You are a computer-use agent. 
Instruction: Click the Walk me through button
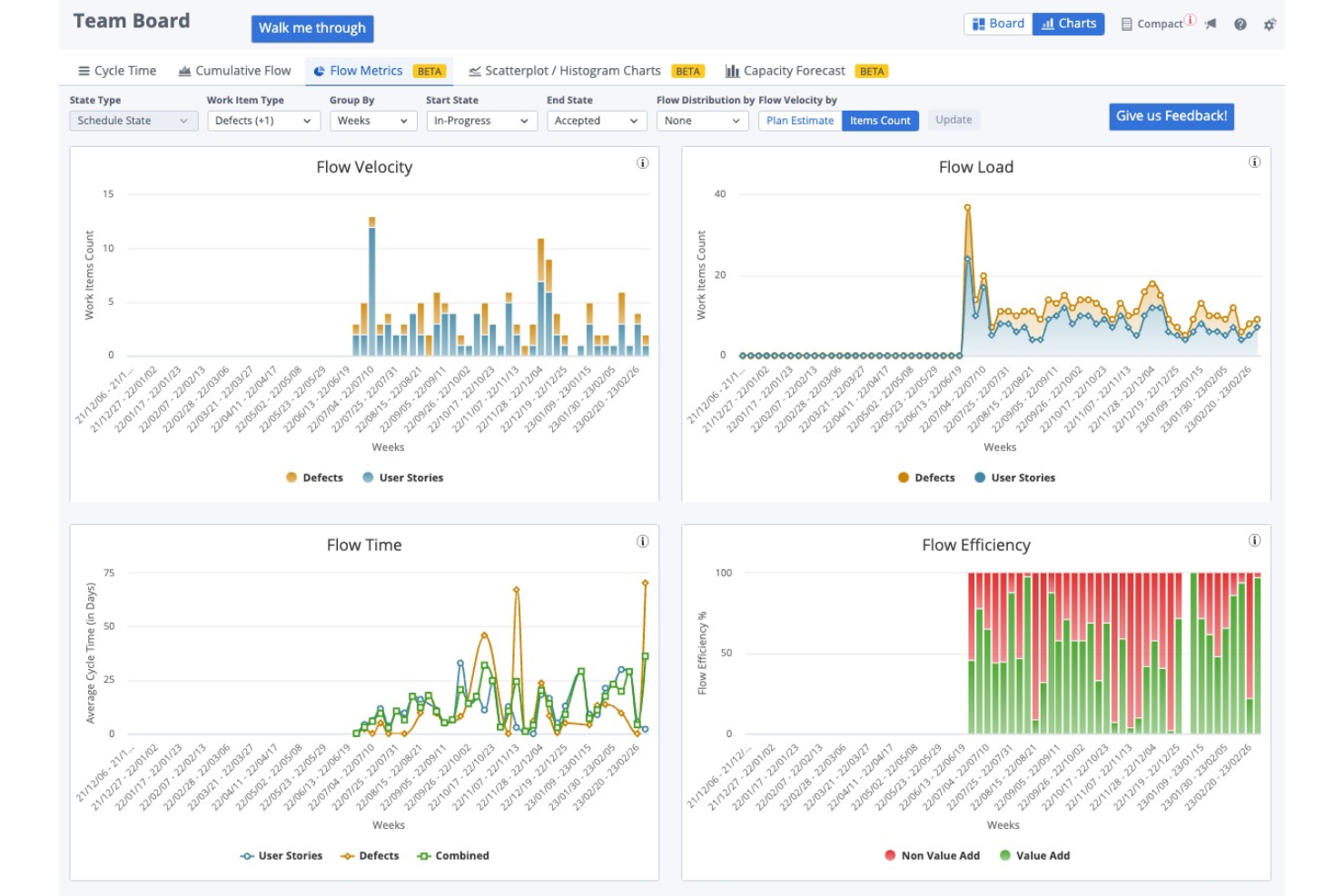click(x=312, y=28)
